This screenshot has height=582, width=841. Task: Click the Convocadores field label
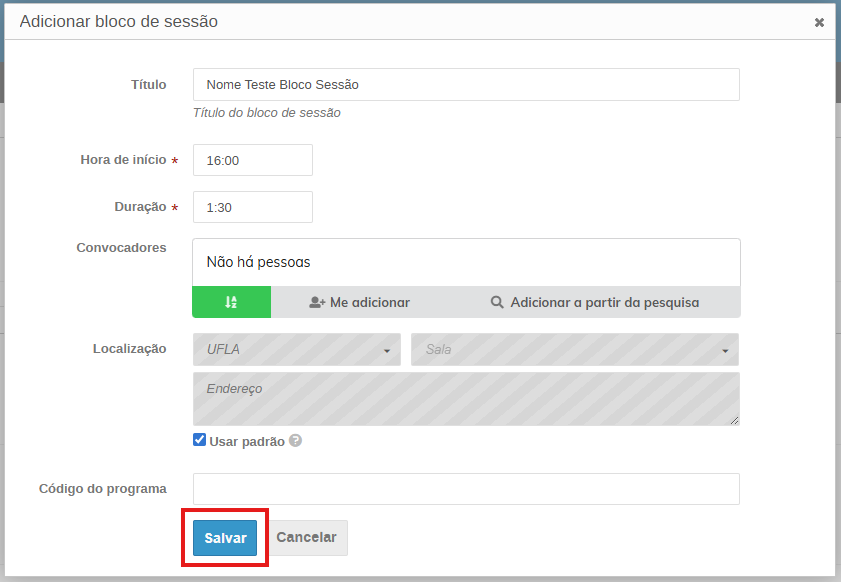pos(121,247)
